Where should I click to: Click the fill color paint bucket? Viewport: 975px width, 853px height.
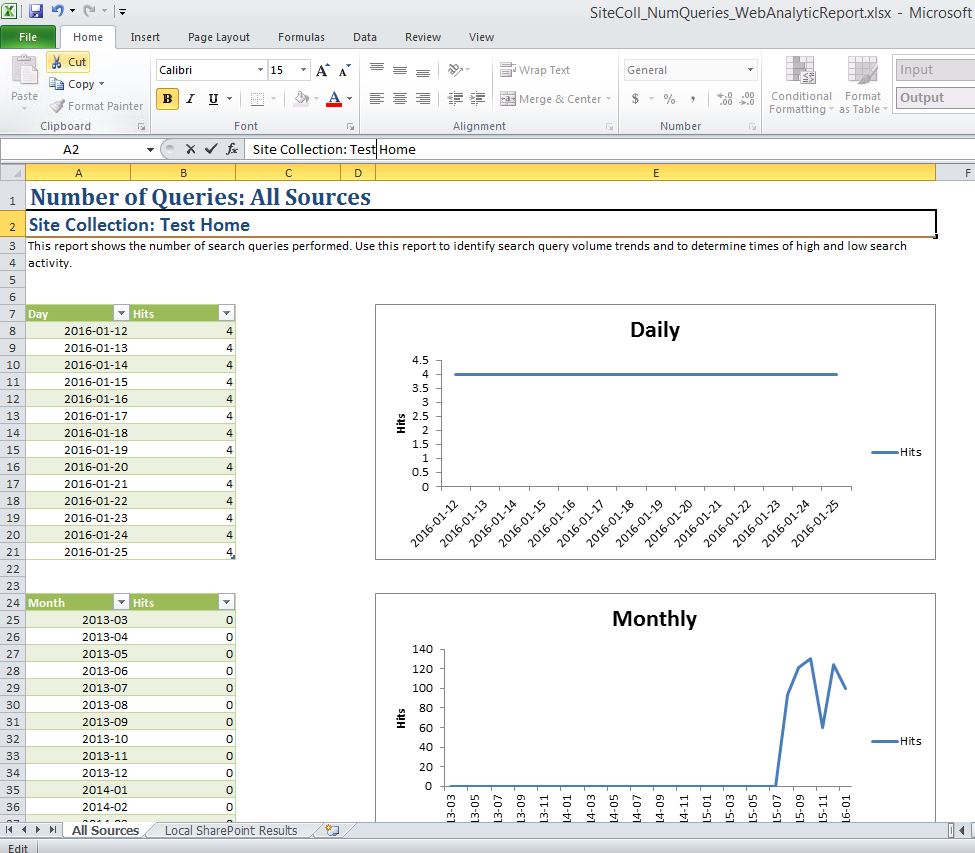point(302,99)
